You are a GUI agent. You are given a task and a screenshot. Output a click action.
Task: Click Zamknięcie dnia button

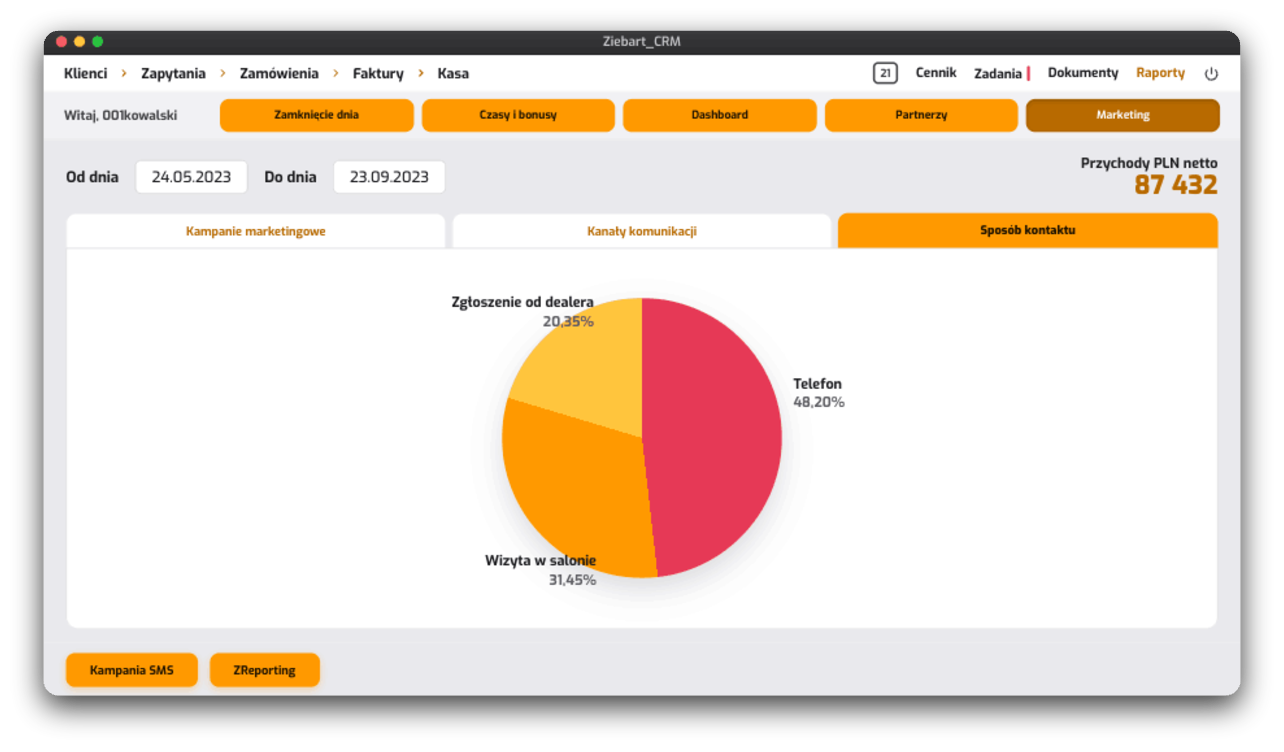(x=317, y=115)
